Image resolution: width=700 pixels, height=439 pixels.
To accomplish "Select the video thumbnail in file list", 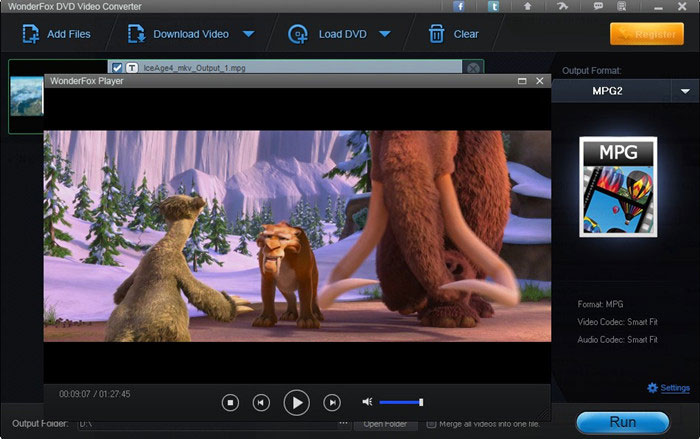I will point(26,96).
